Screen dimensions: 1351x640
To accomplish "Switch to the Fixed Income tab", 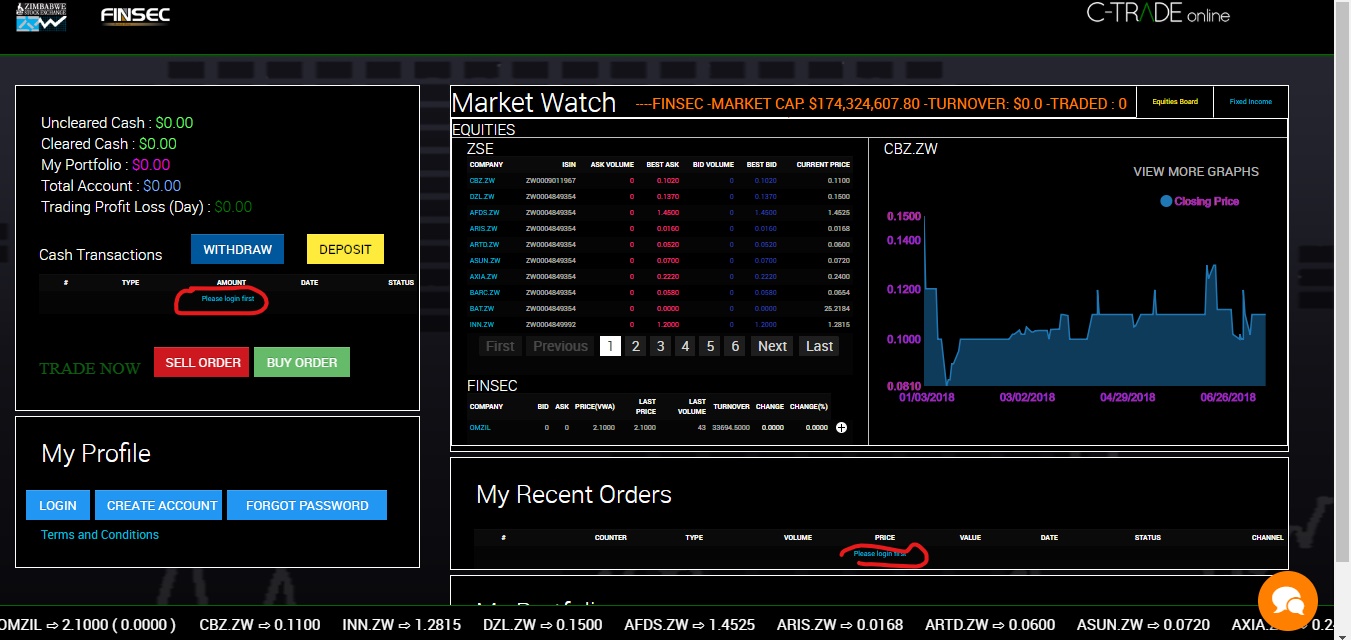I will [1250, 102].
